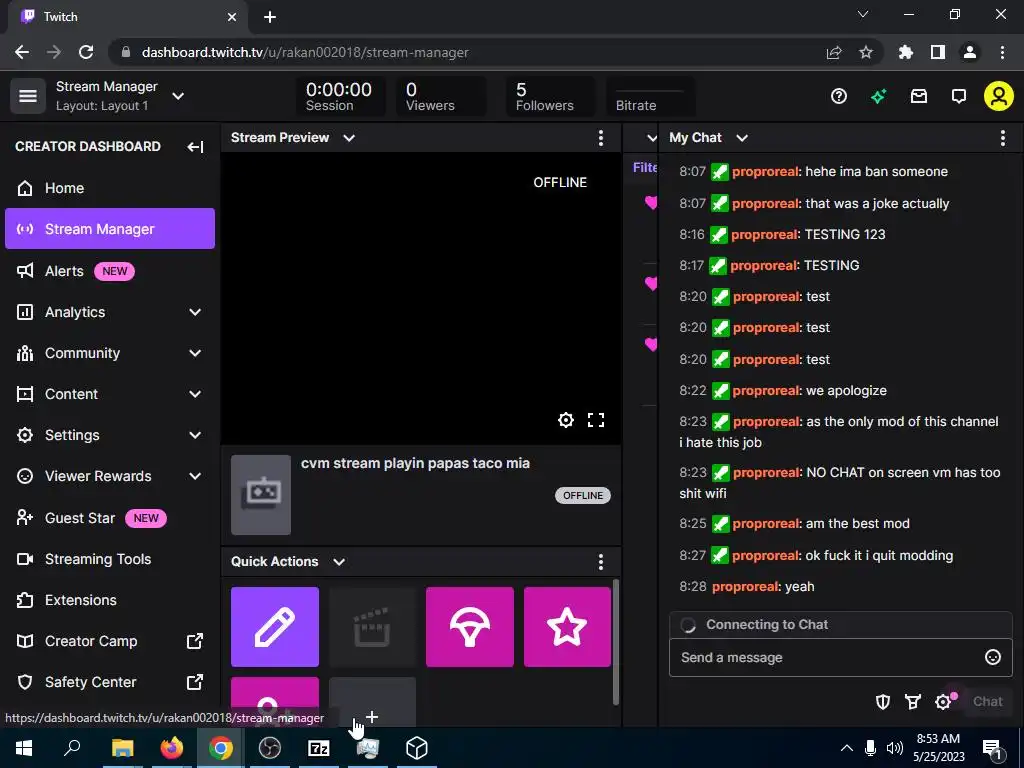
Task: Open the Safety Center external link
Action: coord(110,682)
